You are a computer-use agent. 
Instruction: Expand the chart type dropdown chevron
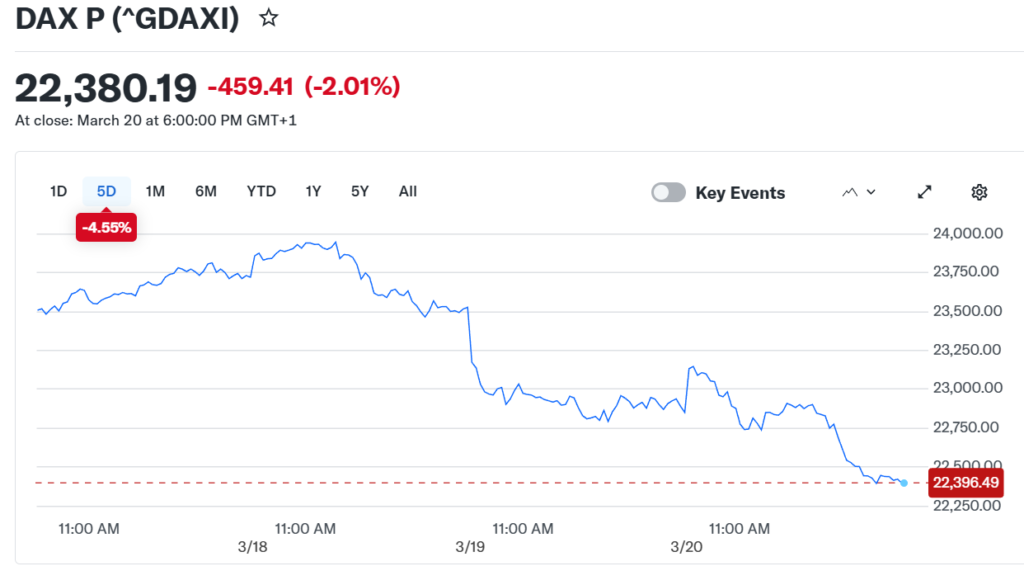pos(871,192)
